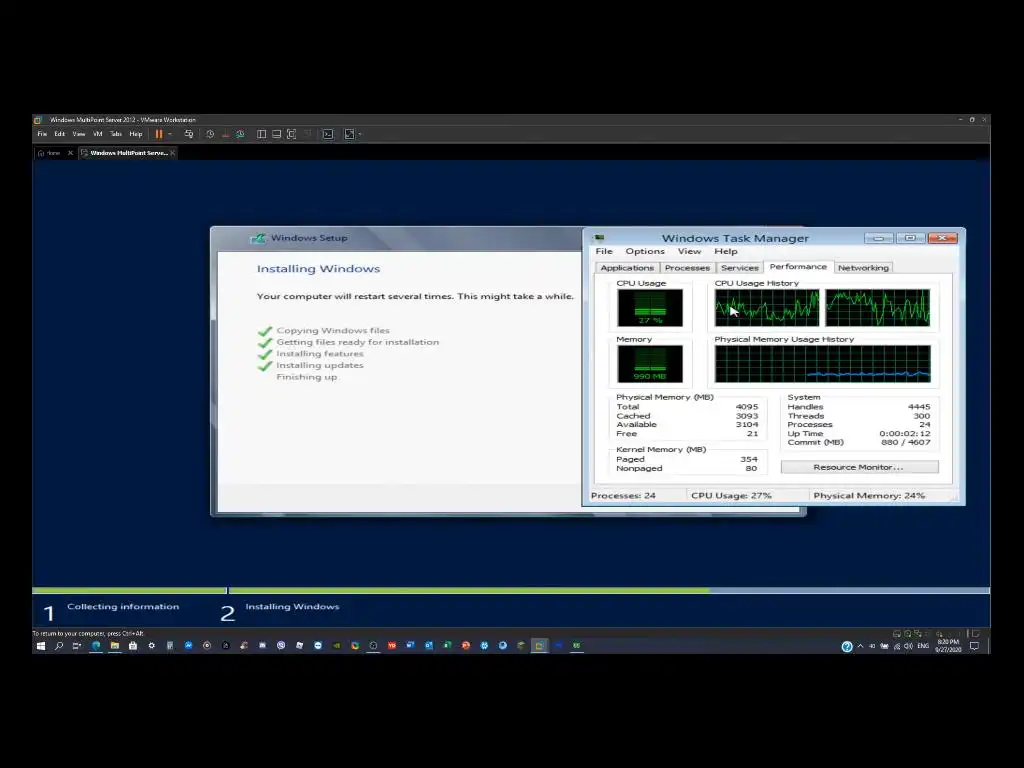This screenshot has height=768, width=1024.
Task: Open the Windows Start button
Action: [40, 646]
